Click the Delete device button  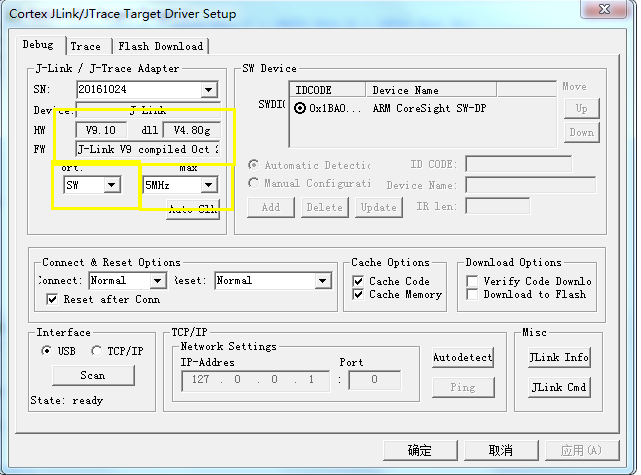tap(325, 207)
